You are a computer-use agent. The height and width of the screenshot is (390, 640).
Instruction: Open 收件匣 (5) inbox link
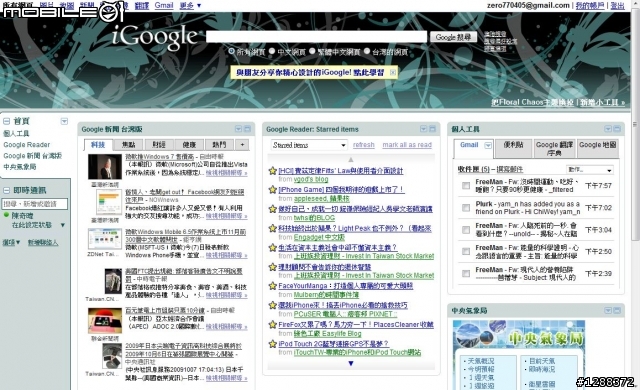pyautogui.click(x=473, y=169)
